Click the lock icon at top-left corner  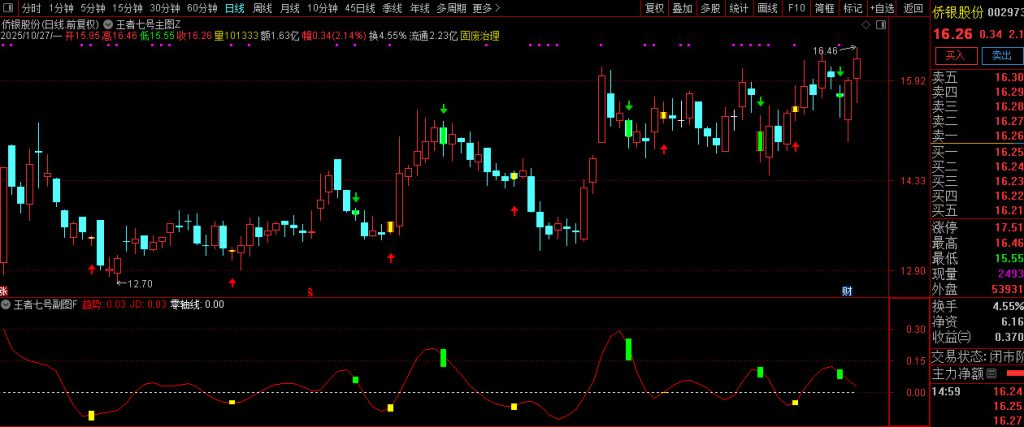point(8,8)
